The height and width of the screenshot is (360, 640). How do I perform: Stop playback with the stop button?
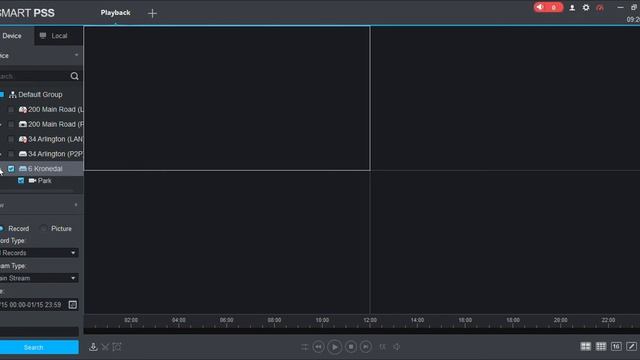(351, 347)
